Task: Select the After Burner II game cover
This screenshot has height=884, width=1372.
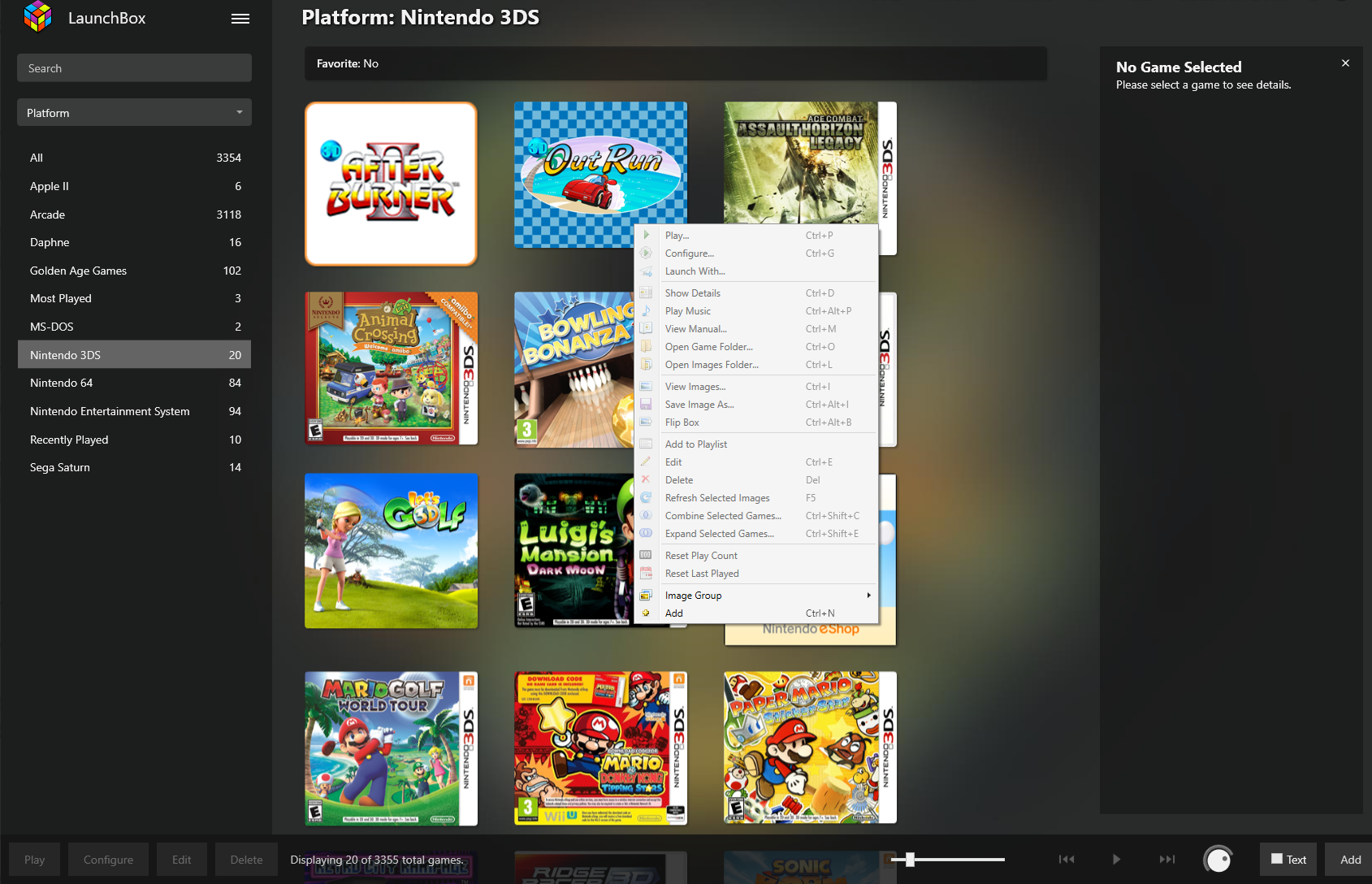Action: coord(391,184)
